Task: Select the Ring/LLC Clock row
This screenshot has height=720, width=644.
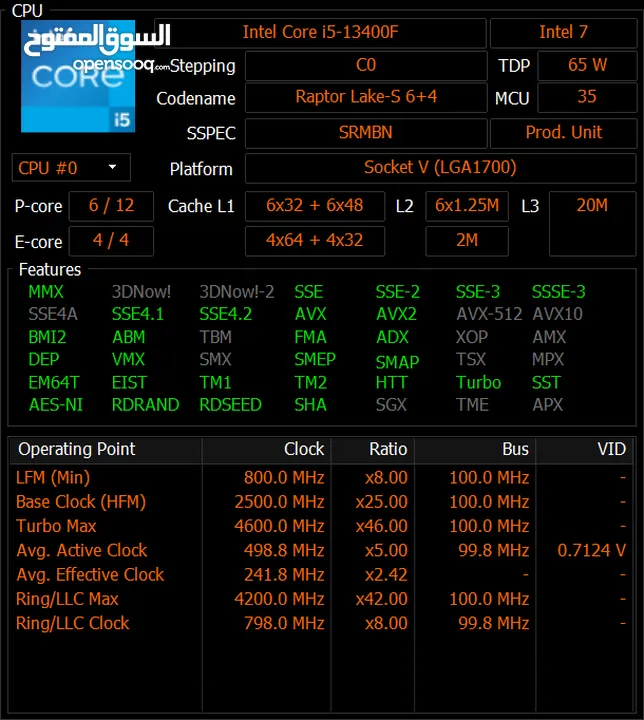Action: point(321,624)
